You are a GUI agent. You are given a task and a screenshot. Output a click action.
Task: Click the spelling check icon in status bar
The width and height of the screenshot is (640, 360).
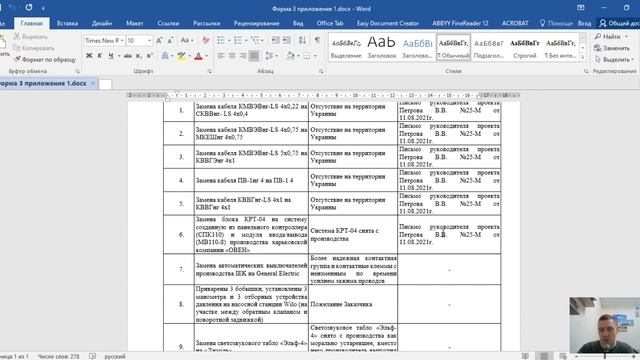pos(93,356)
